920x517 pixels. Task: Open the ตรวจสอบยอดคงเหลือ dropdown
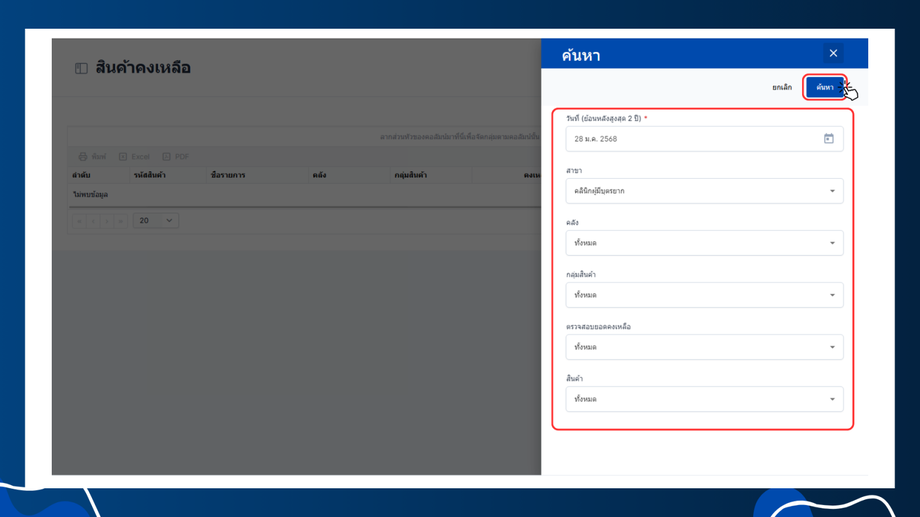coord(704,347)
